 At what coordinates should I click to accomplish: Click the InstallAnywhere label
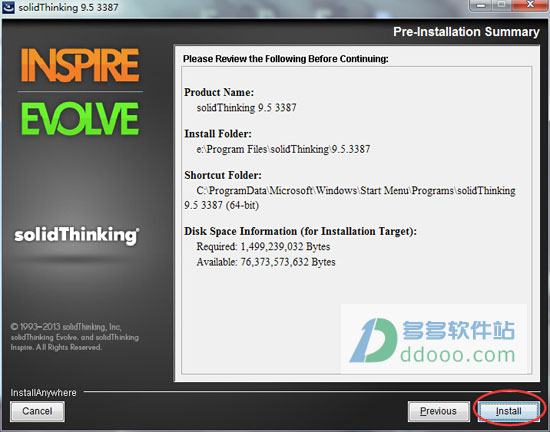43,392
